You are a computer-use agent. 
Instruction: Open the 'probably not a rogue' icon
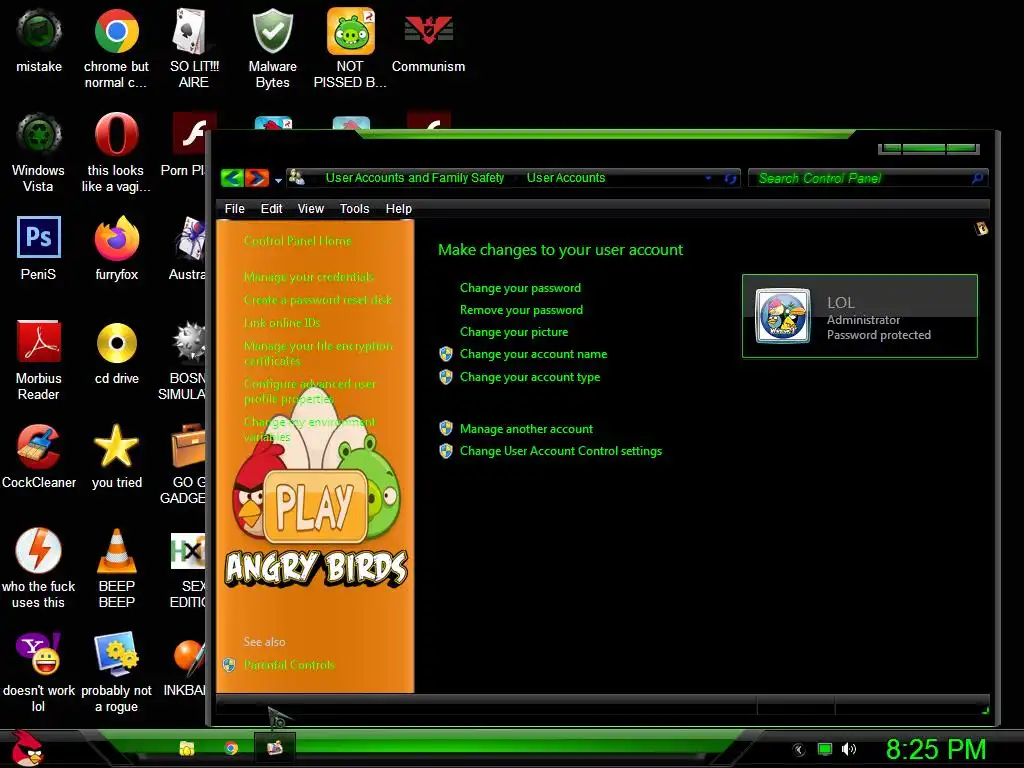(x=116, y=673)
